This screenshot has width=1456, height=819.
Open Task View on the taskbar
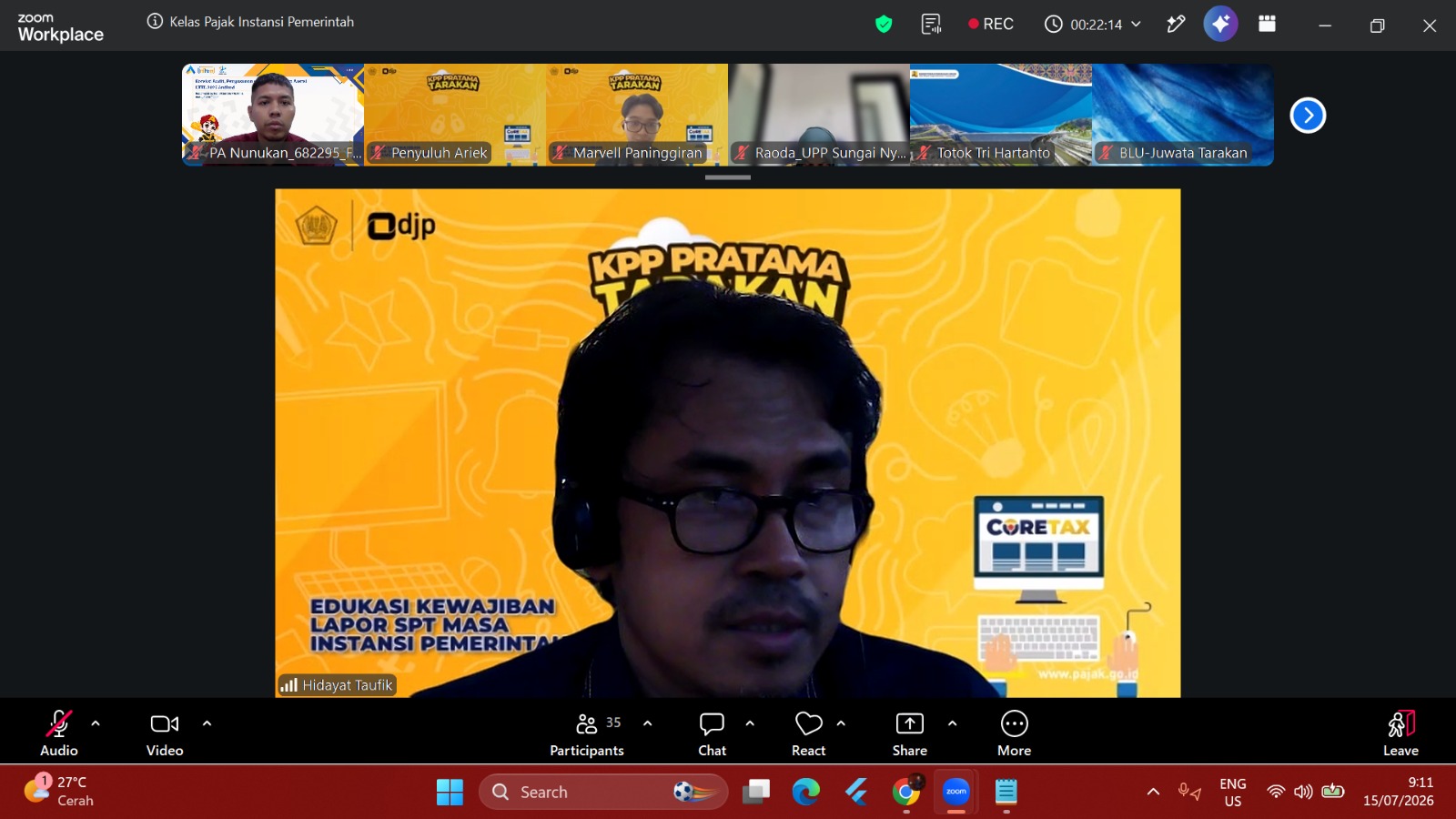(x=756, y=793)
